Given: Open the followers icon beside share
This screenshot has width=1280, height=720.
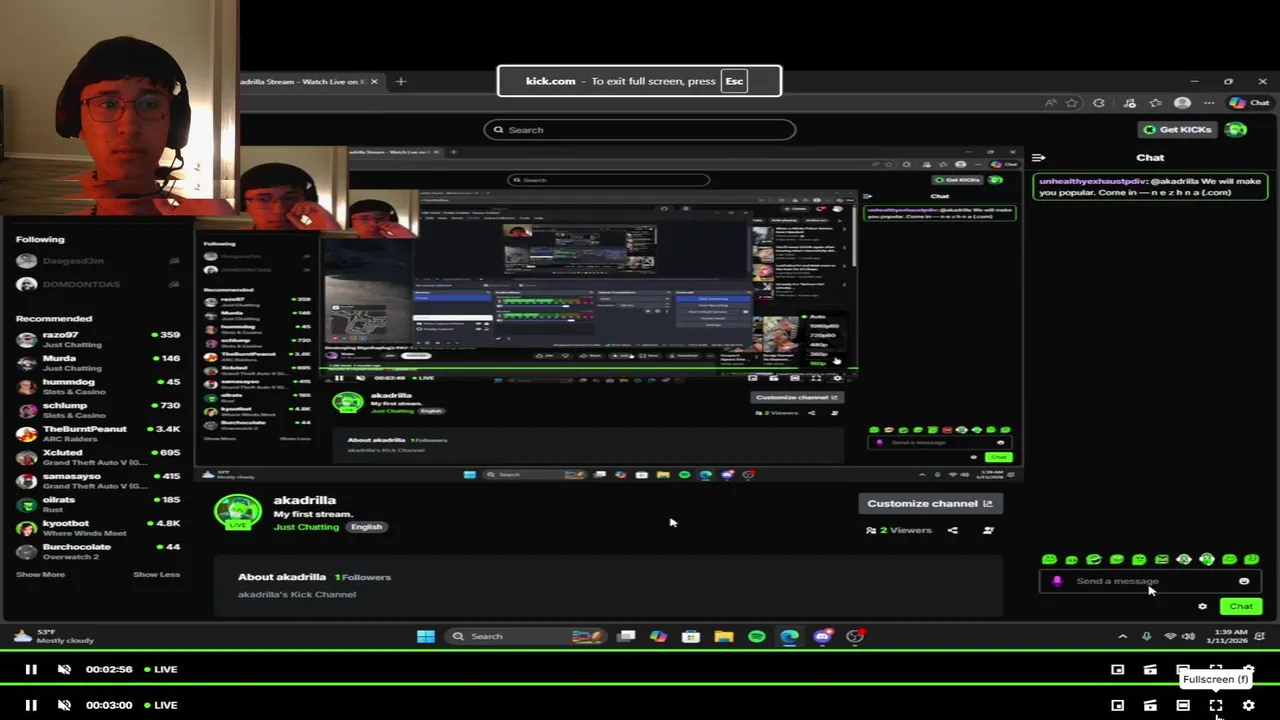Looking at the screenshot, I should 988,530.
